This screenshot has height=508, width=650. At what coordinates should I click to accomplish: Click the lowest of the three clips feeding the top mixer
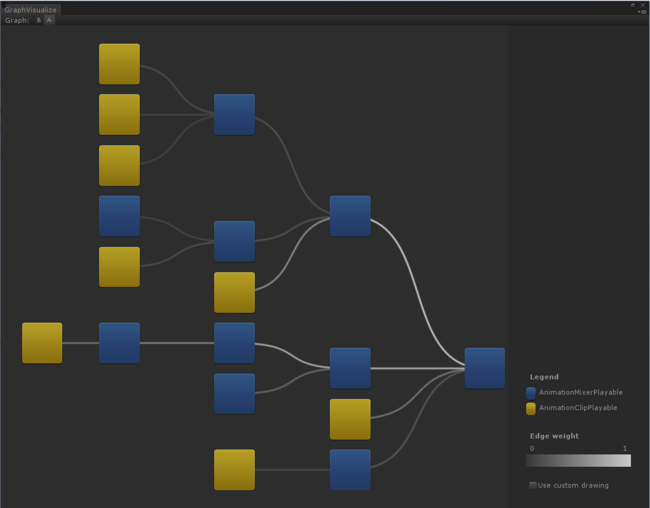pos(119,165)
